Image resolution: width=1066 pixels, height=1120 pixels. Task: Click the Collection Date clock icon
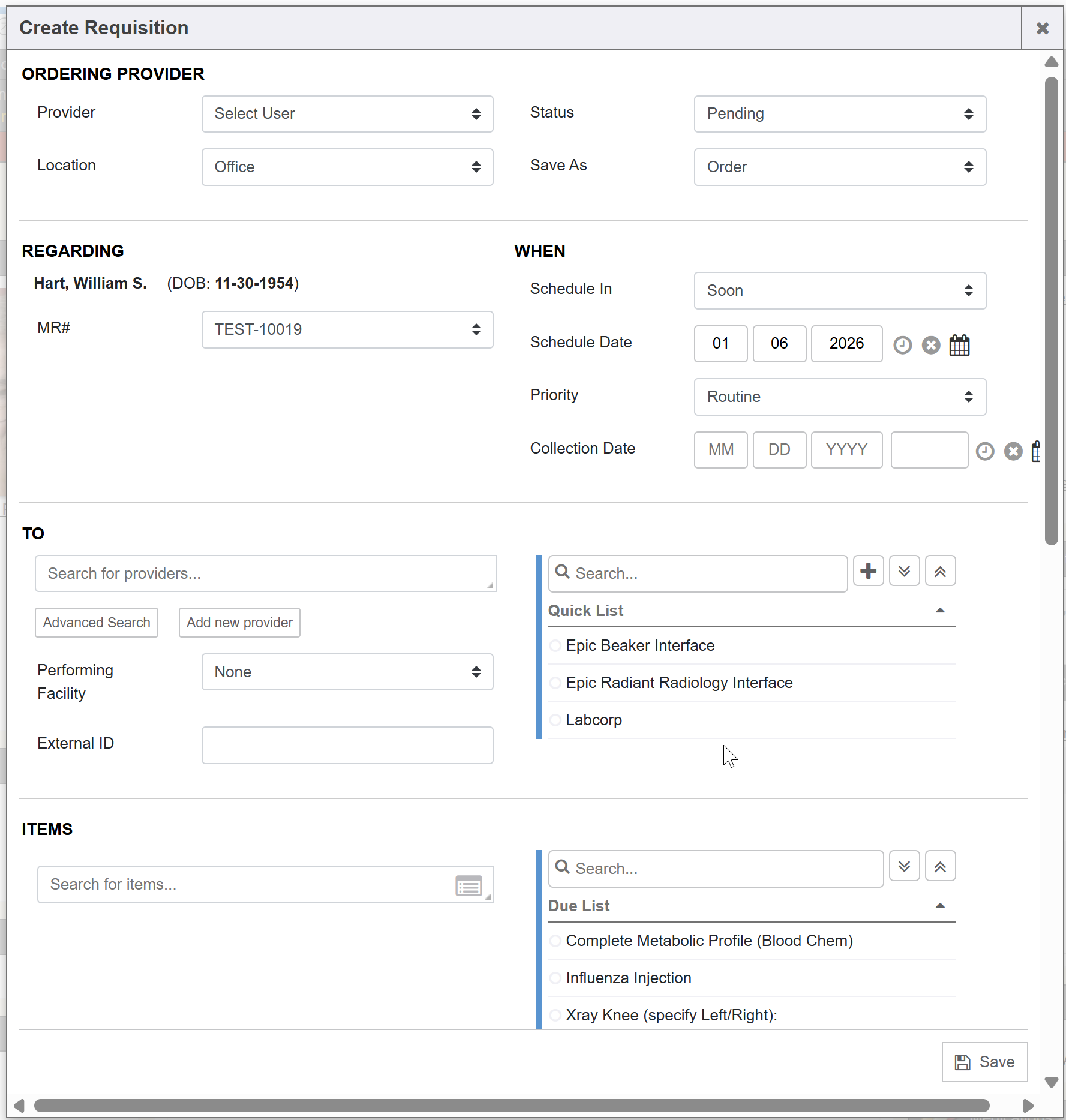pyautogui.click(x=984, y=451)
